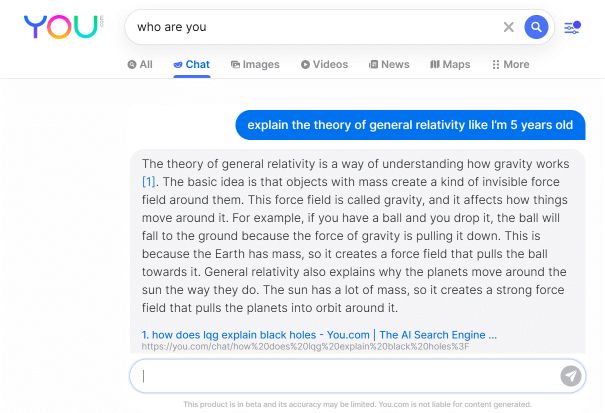Expand the More menu
605x413 pixels.
pos(510,64)
